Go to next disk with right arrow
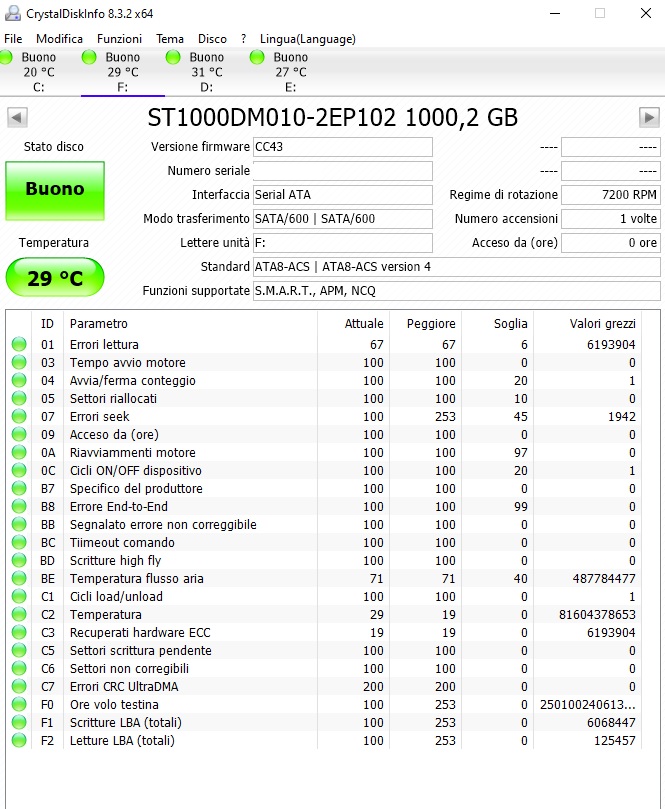The width and height of the screenshot is (665, 809). click(x=649, y=118)
